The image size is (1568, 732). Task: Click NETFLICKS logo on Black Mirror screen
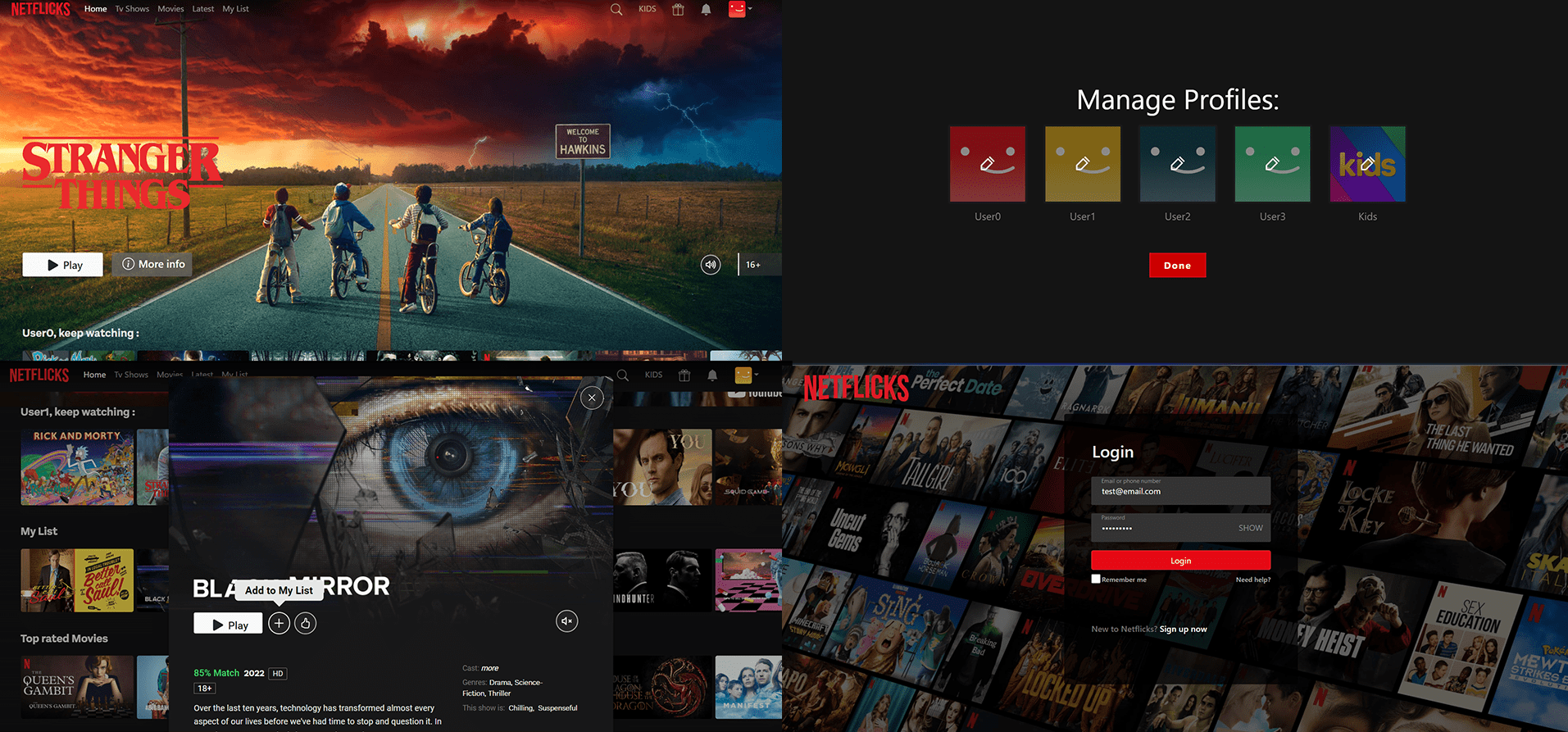pyautogui.click(x=39, y=375)
